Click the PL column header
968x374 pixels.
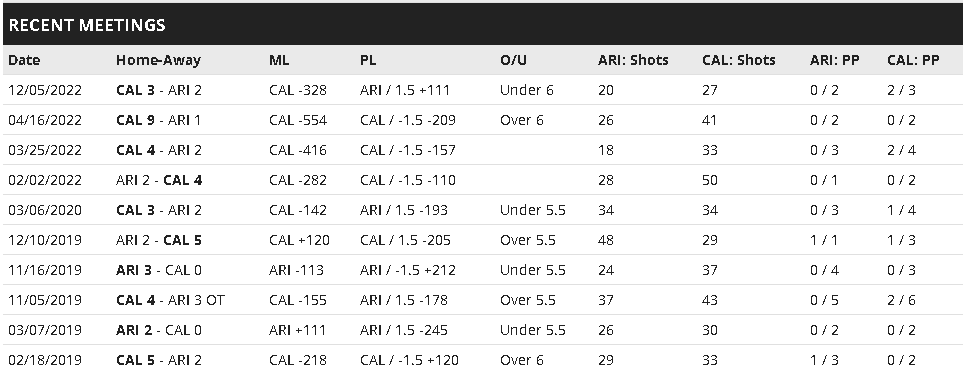click(368, 60)
